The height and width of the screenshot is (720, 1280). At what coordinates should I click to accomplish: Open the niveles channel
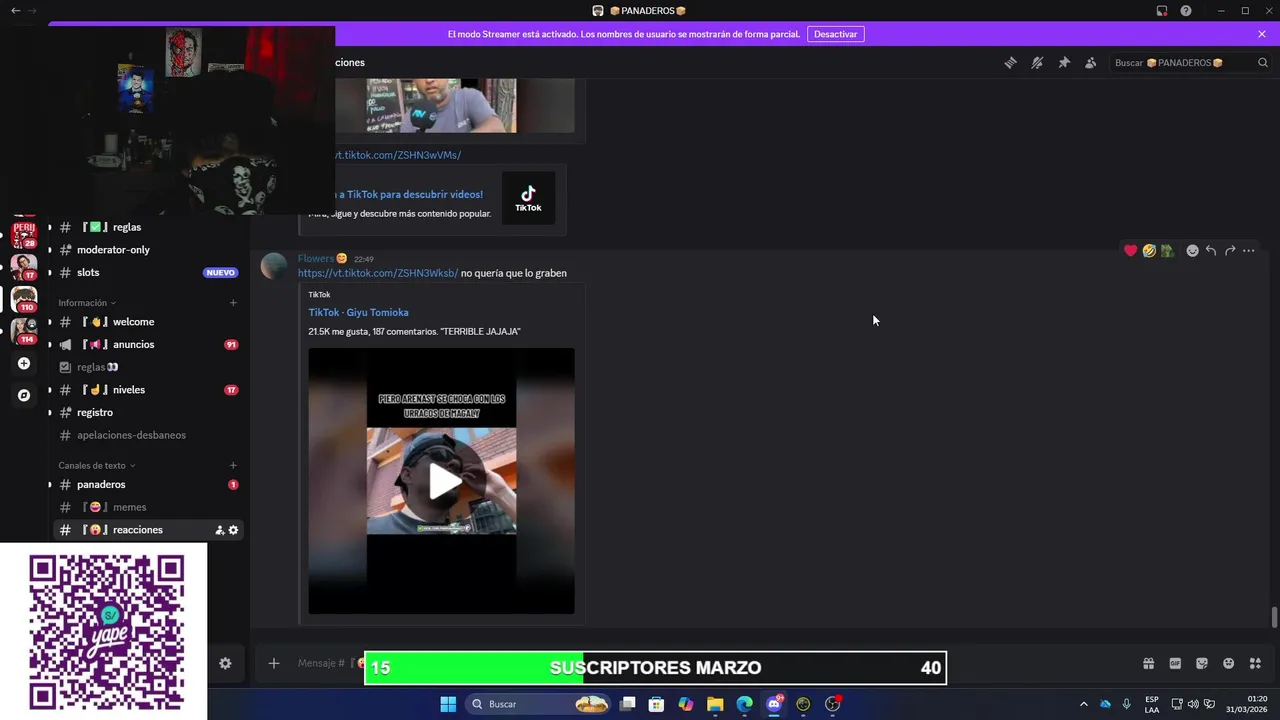148,390
